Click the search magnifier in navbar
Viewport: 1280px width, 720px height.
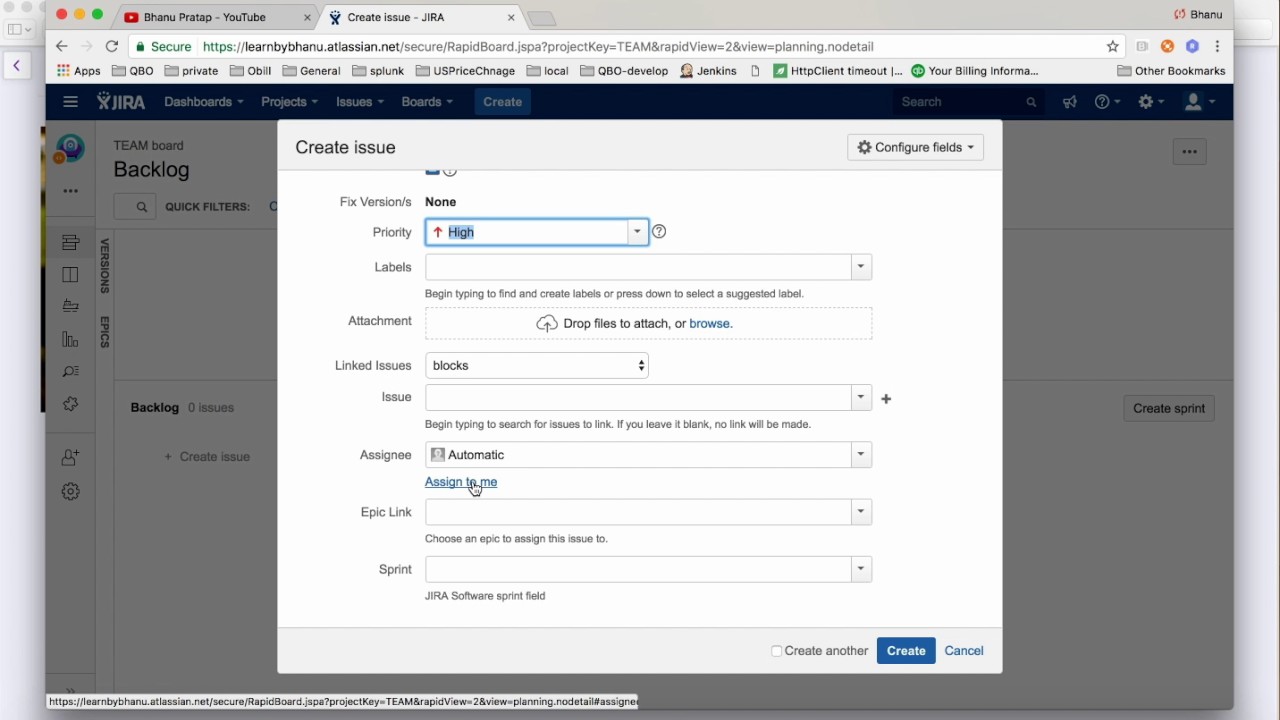point(1031,102)
